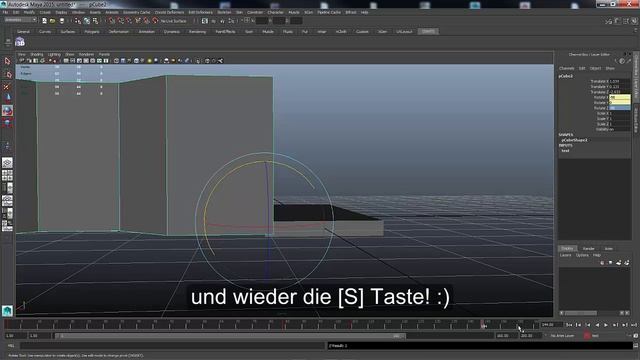
Task: Open the Skeleton menu
Action: pos(224,12)
